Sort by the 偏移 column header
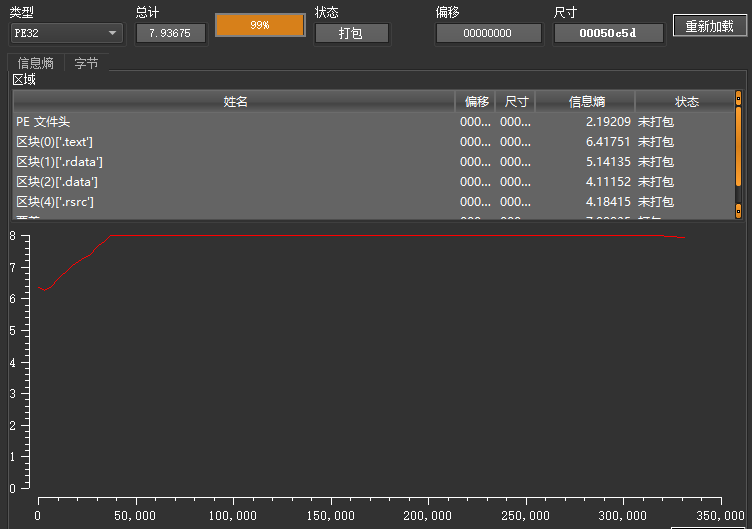 pos(475,102)
